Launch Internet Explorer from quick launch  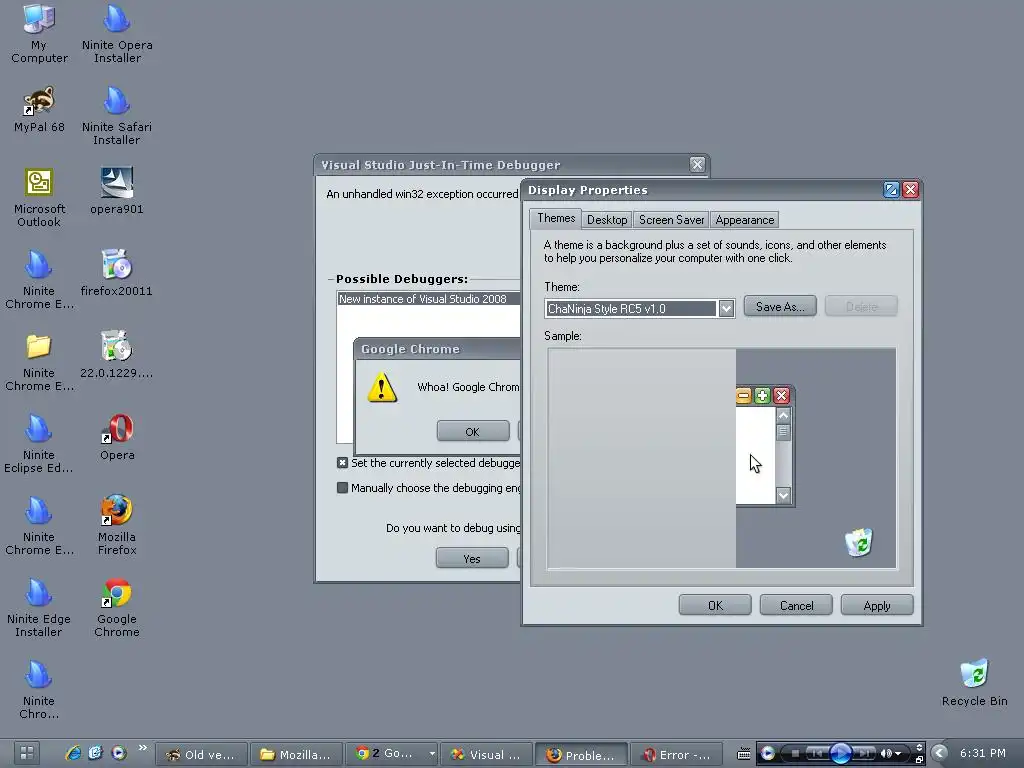point(73,753)
